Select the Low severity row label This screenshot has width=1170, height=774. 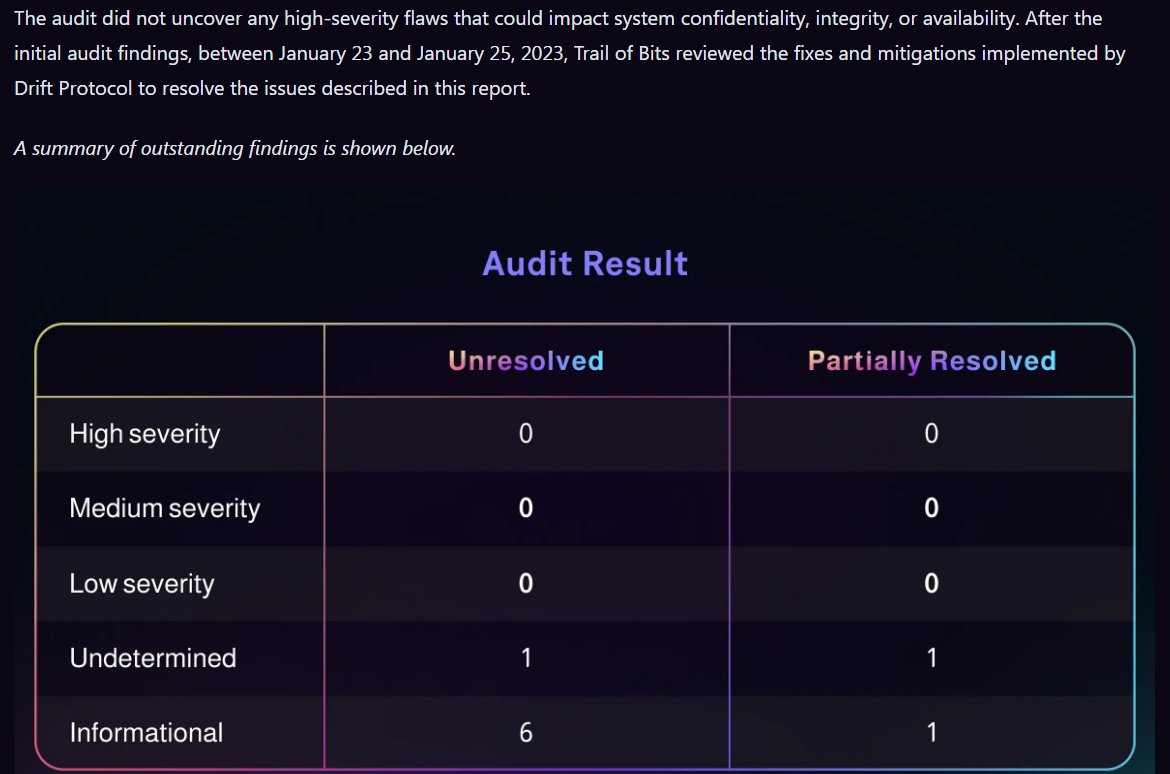coord(141,584)
